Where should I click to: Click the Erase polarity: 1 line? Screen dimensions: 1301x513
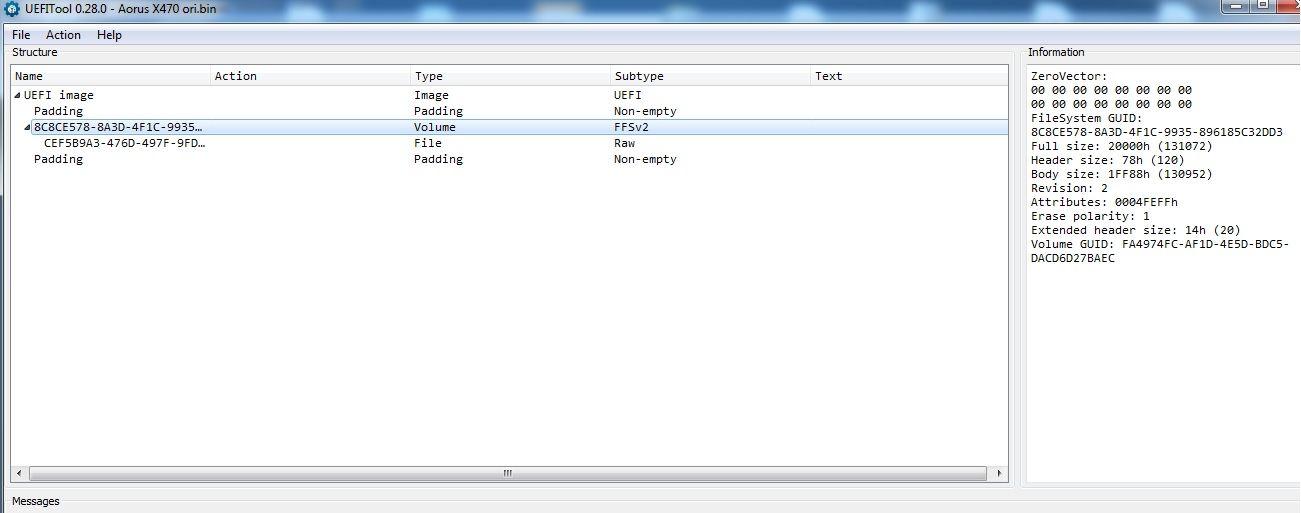click(x=1090, y=216)
